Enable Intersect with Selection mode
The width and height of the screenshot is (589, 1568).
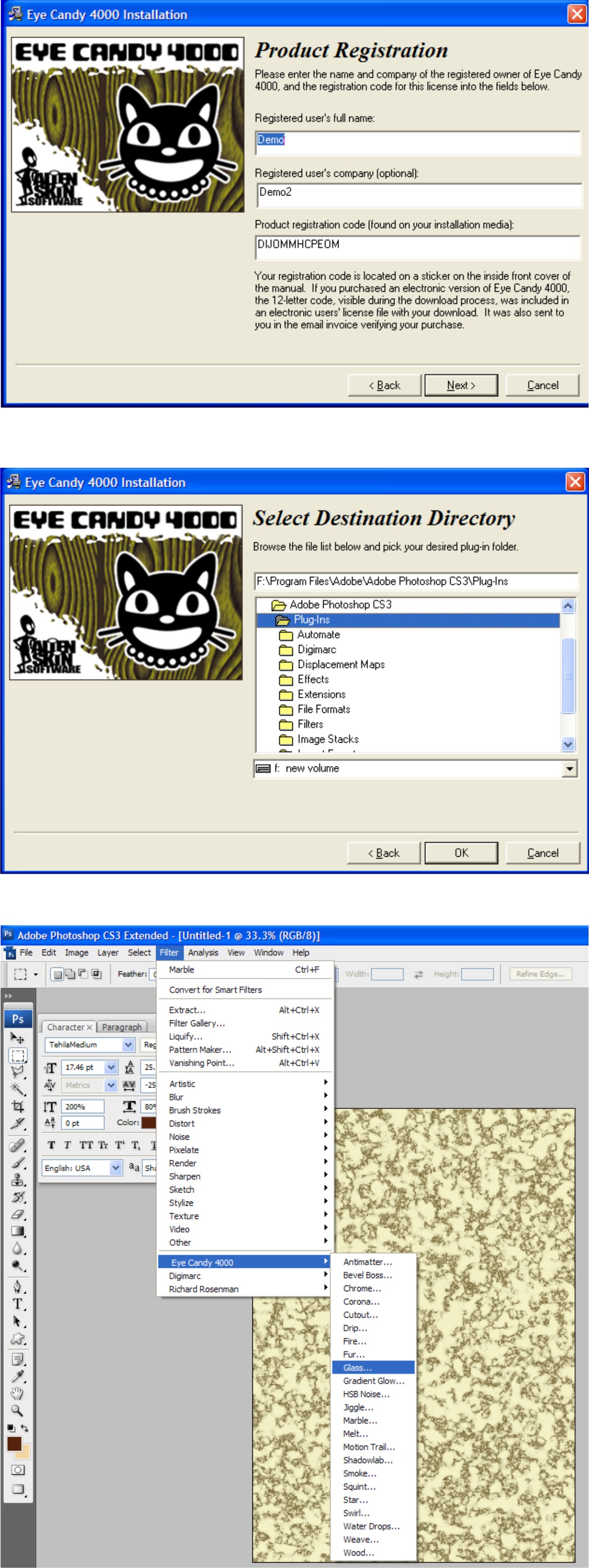click(96, 974)
